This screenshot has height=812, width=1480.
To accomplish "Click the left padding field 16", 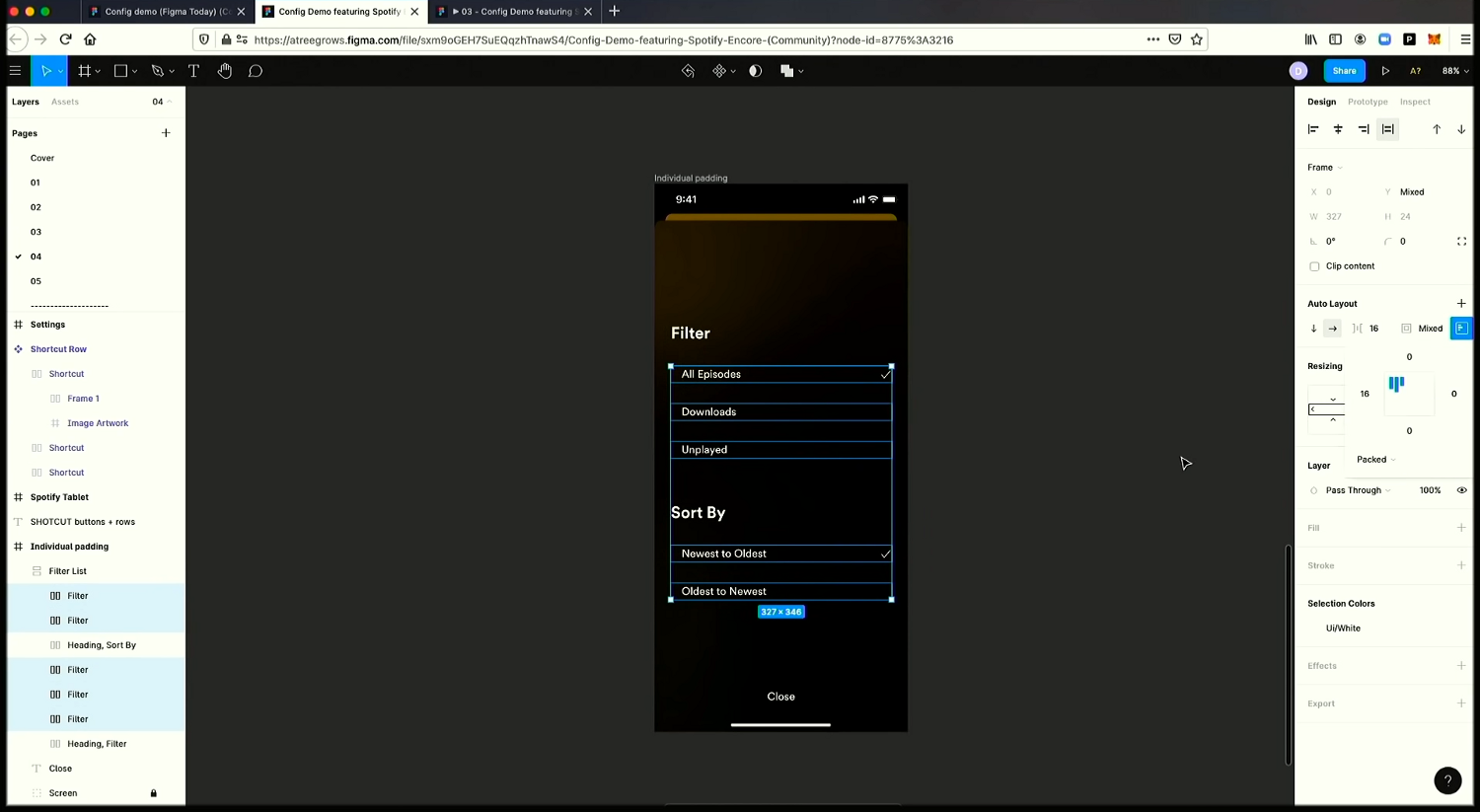I will point(1365,394).
